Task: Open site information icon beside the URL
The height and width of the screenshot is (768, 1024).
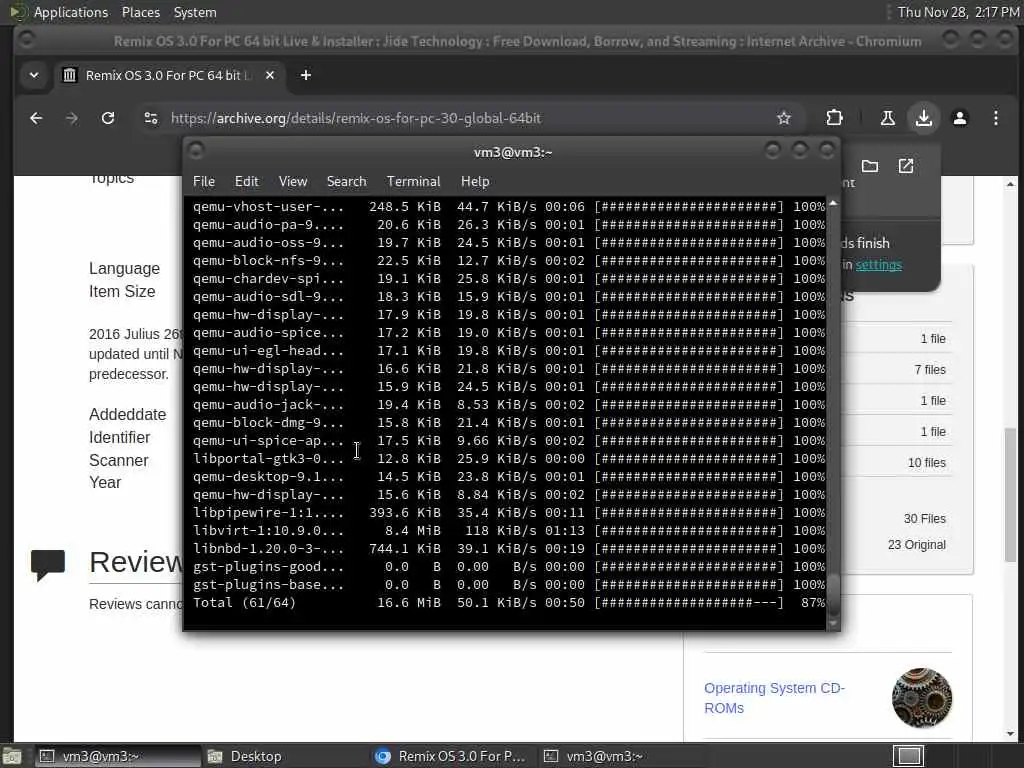Action: pos(151,118)
